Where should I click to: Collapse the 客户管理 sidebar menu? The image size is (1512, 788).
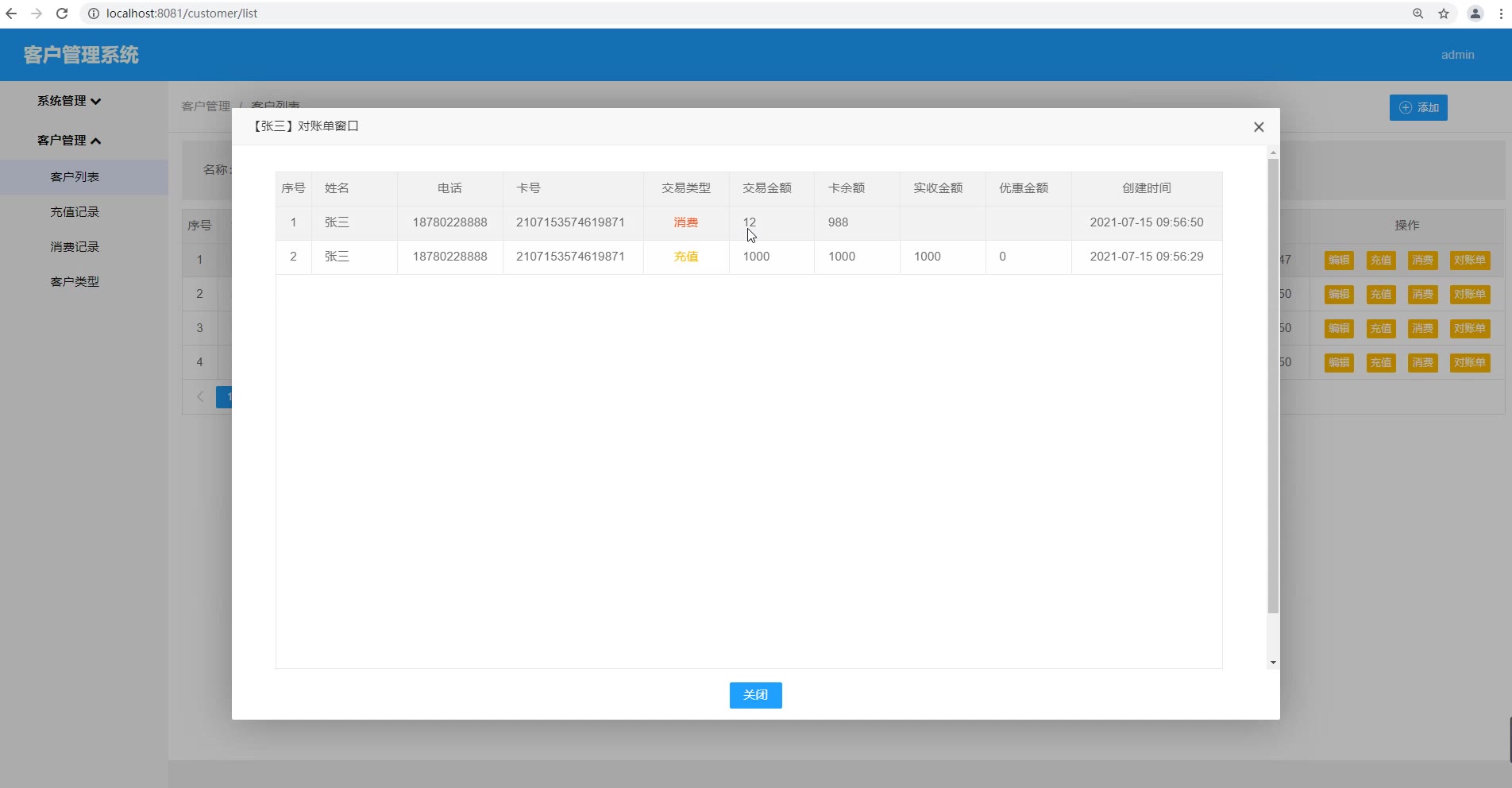pos(69,141)
